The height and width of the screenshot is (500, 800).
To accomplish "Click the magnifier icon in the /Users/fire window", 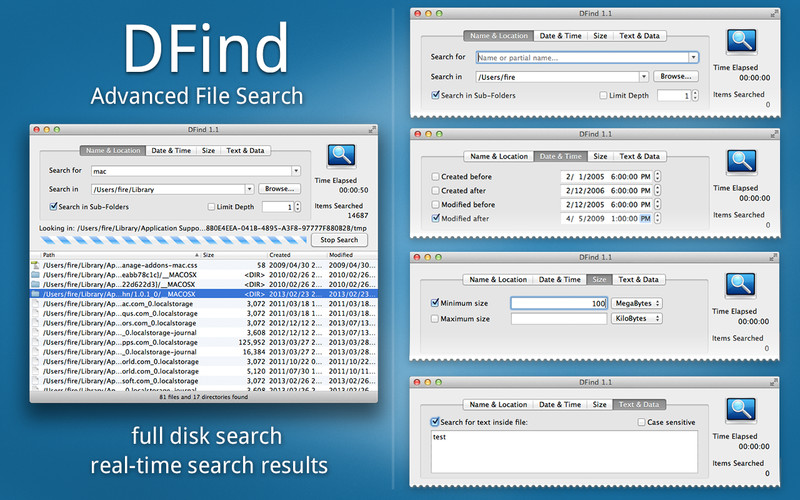I will point(741,41).
